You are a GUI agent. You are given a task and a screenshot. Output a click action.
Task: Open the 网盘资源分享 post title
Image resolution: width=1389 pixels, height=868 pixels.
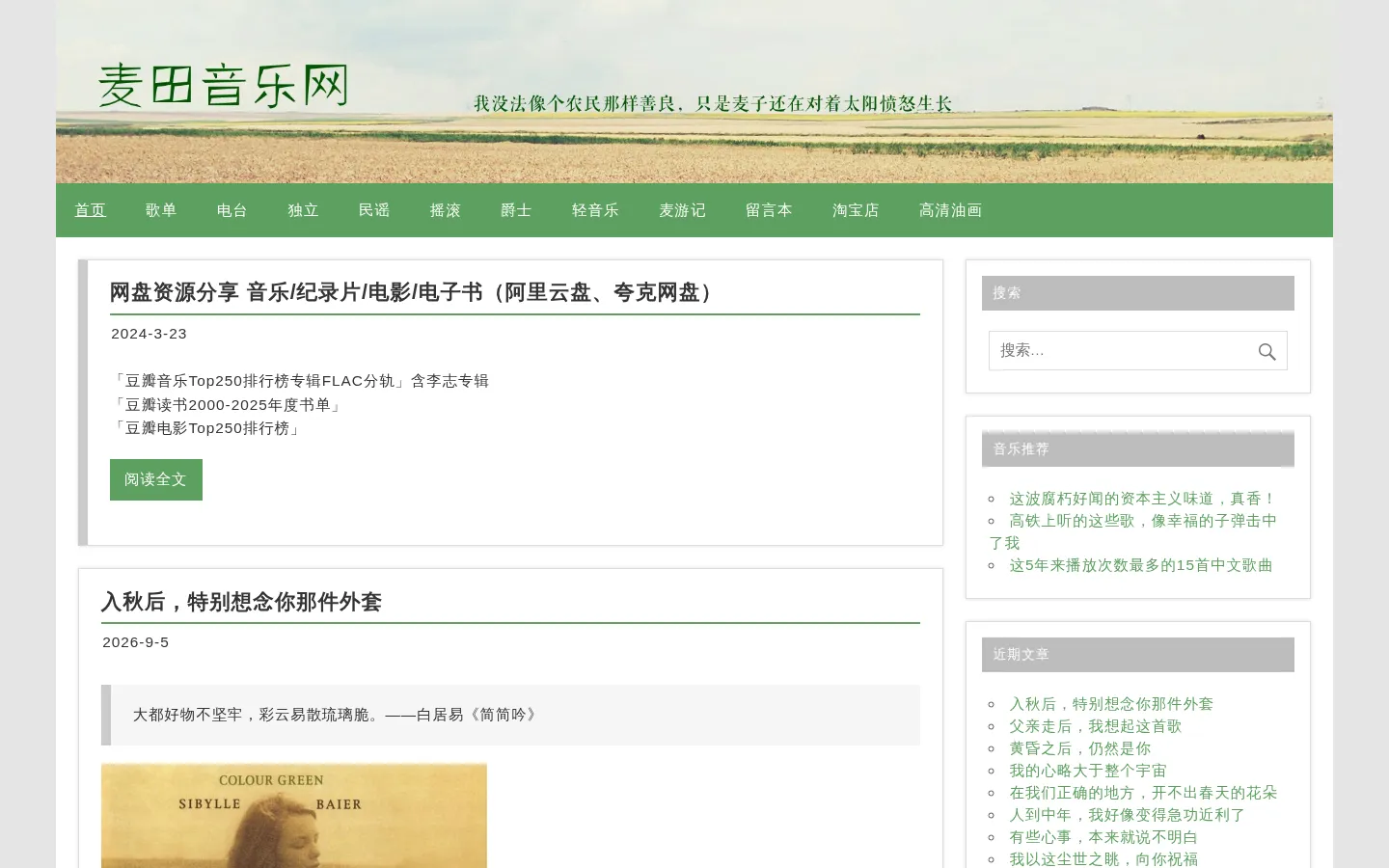415,292
